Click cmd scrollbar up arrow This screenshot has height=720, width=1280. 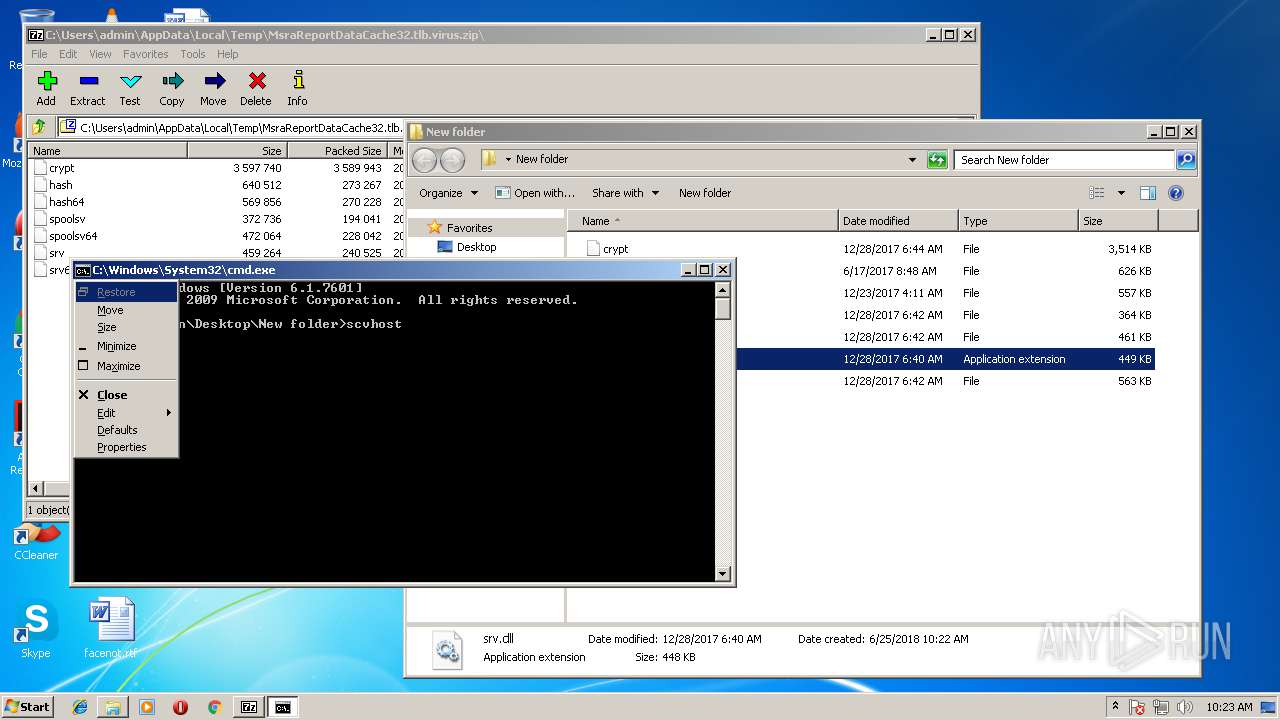click(723, 290)
